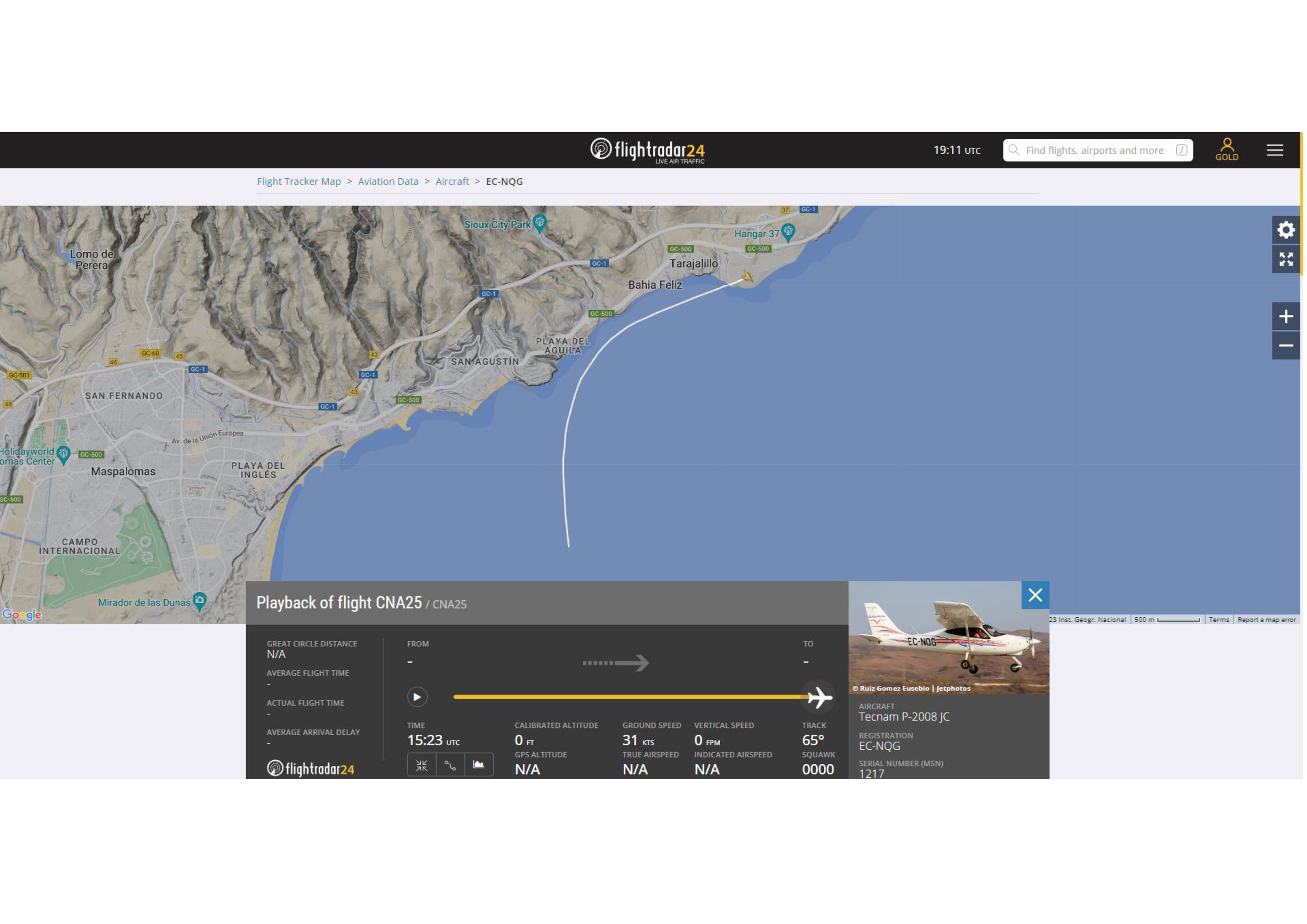Screen dimensions: 1307x924
Task: Click the track 65° value
Action: pyautogui.click(x=813, y=741)
